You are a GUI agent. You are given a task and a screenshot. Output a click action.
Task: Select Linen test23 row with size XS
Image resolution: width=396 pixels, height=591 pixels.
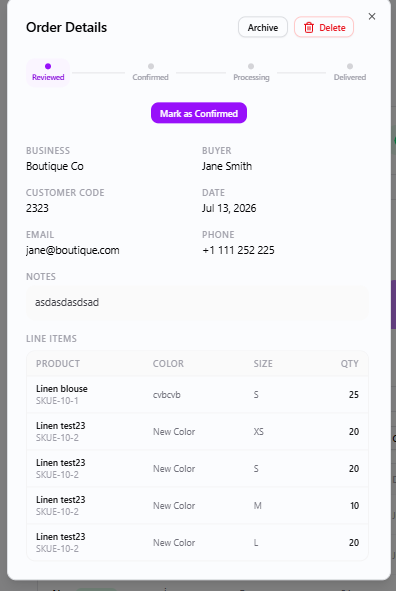pos(197,432)
